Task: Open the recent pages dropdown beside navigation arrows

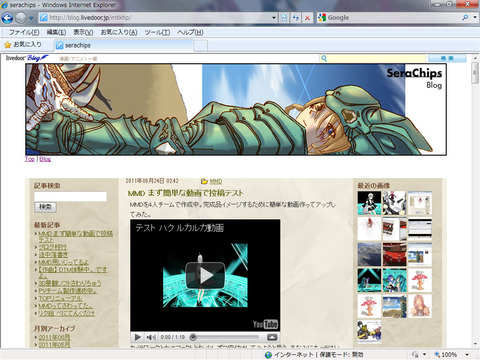Action: (x=31, y=18)
